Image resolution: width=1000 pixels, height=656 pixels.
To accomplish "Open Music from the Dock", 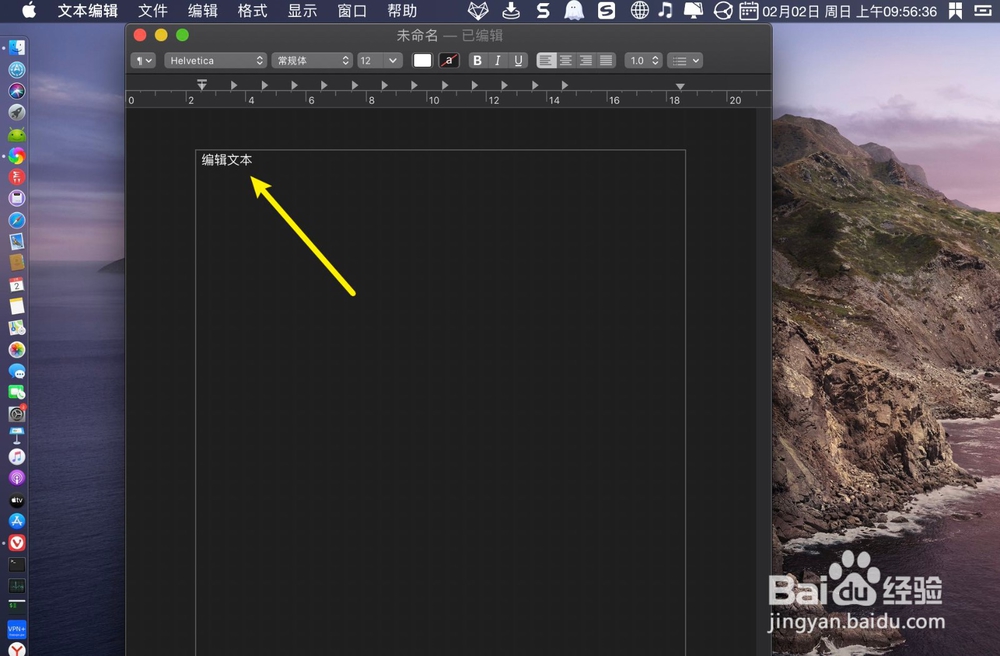I will click(x=17, y=456).
